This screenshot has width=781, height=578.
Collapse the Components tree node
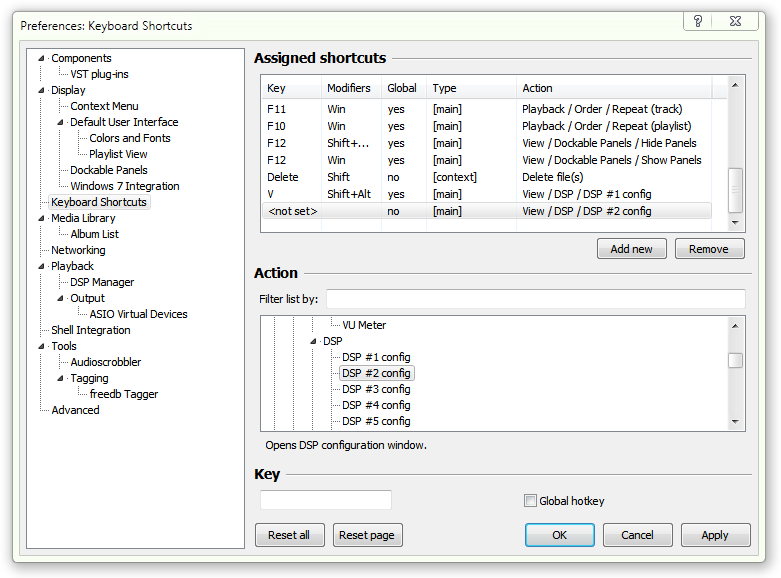(x=42, y=58)
